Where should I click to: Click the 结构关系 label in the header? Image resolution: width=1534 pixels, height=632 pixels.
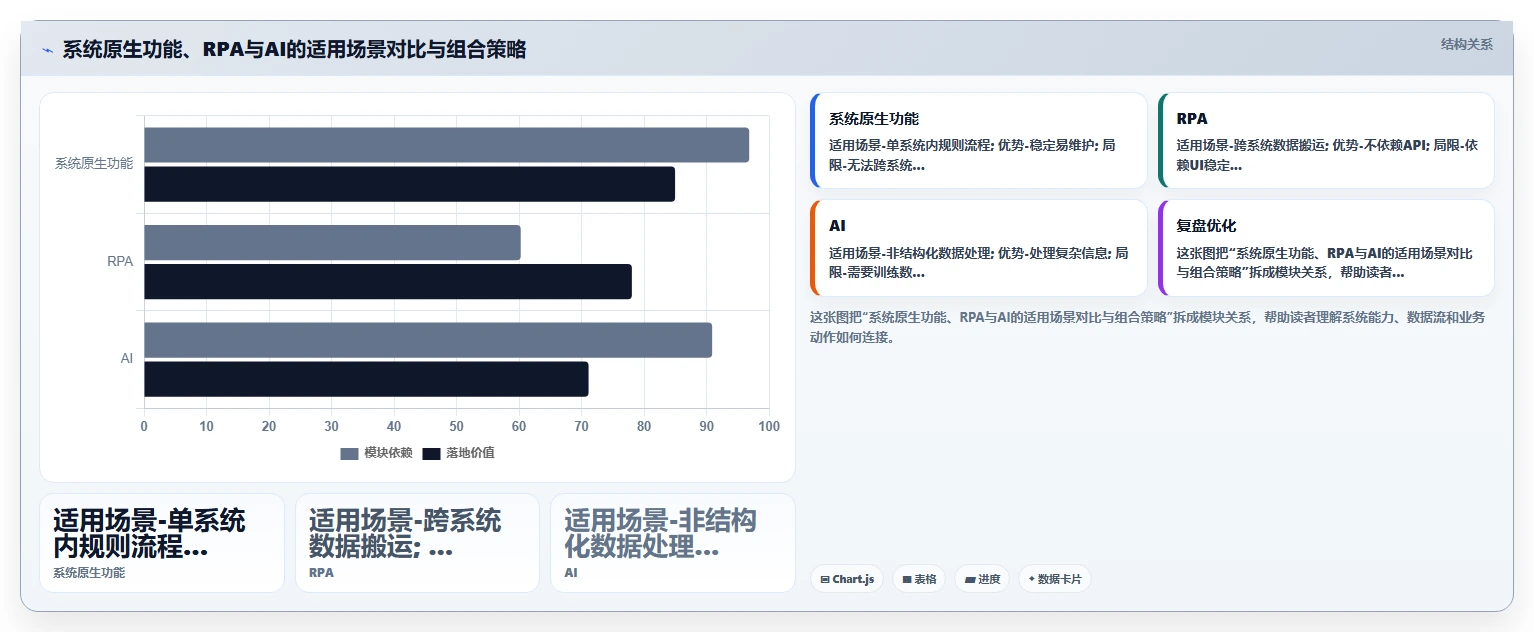(1466, 44)
